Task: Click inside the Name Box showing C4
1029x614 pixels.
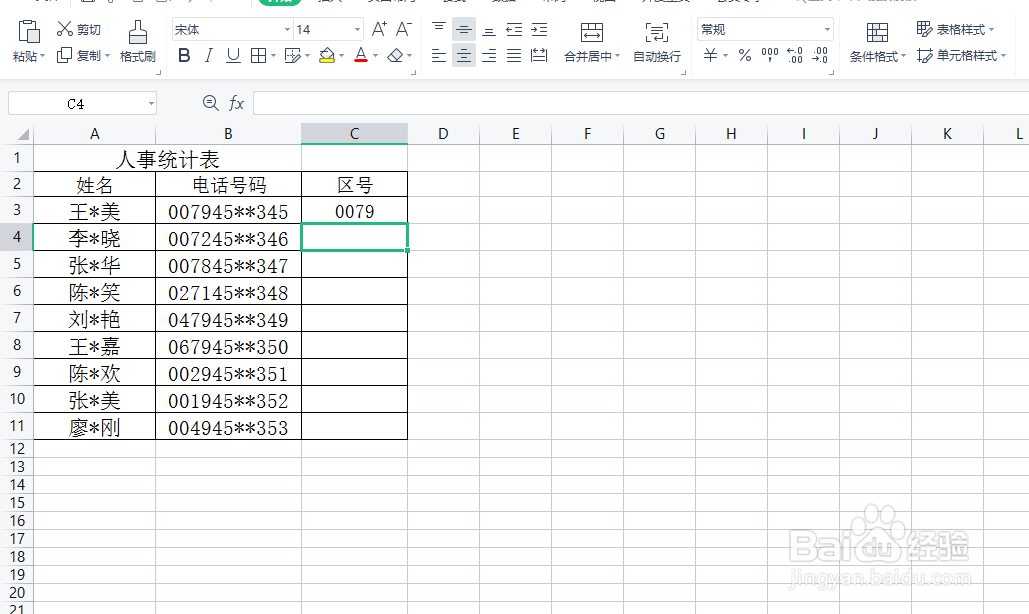Action: 75,103
